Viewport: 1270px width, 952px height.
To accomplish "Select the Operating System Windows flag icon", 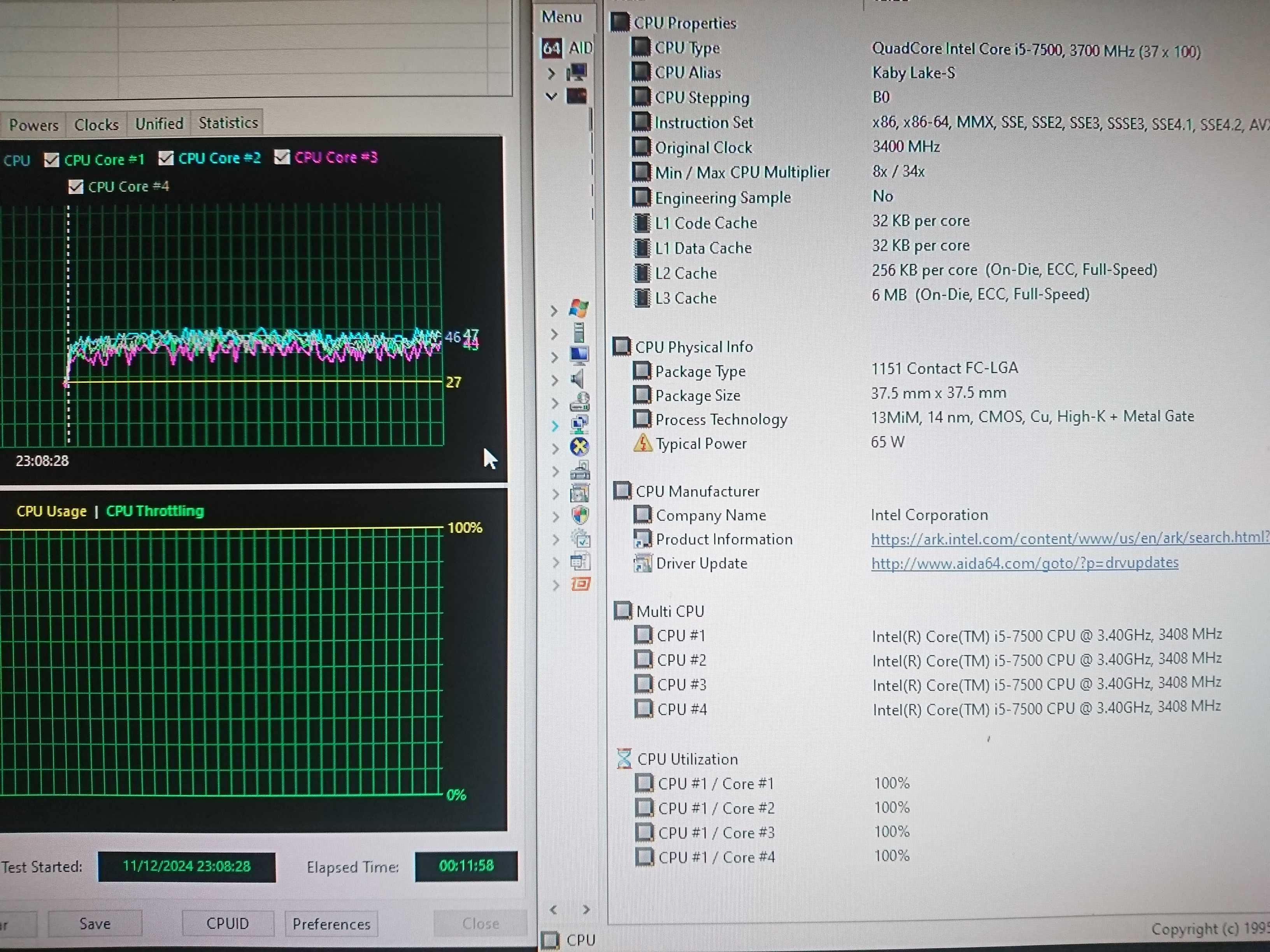I will tap(579, 309).
